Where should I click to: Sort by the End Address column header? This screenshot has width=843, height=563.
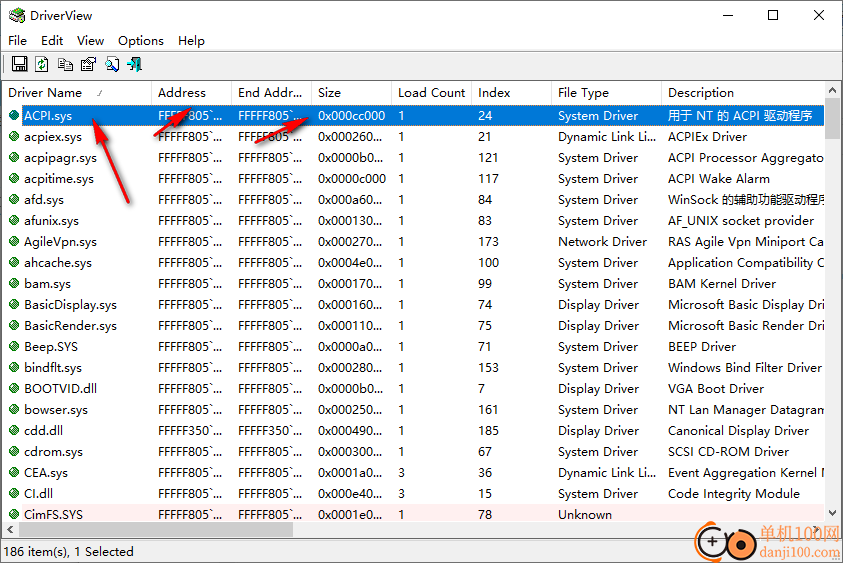click(272, 92)
